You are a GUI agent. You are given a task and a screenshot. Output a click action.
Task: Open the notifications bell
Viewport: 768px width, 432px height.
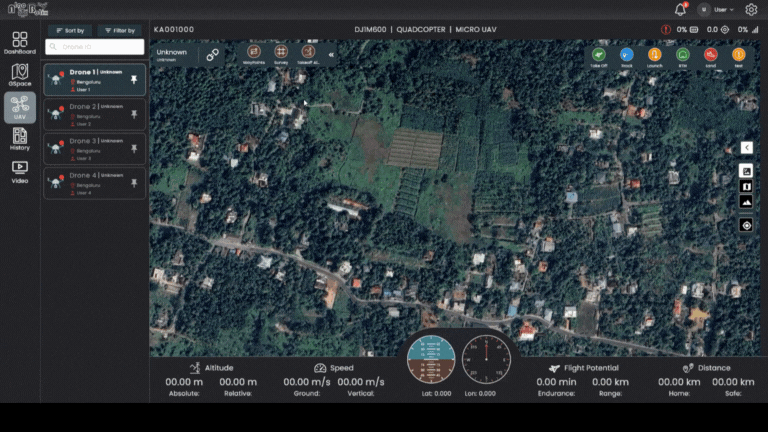[x=681, y=9]
